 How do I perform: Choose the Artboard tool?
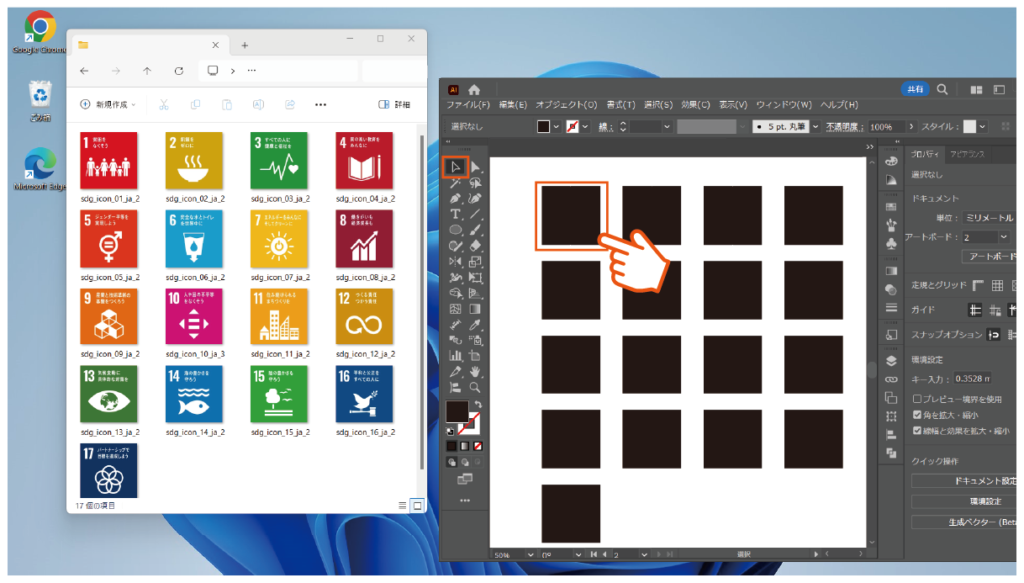coord(475,356)
